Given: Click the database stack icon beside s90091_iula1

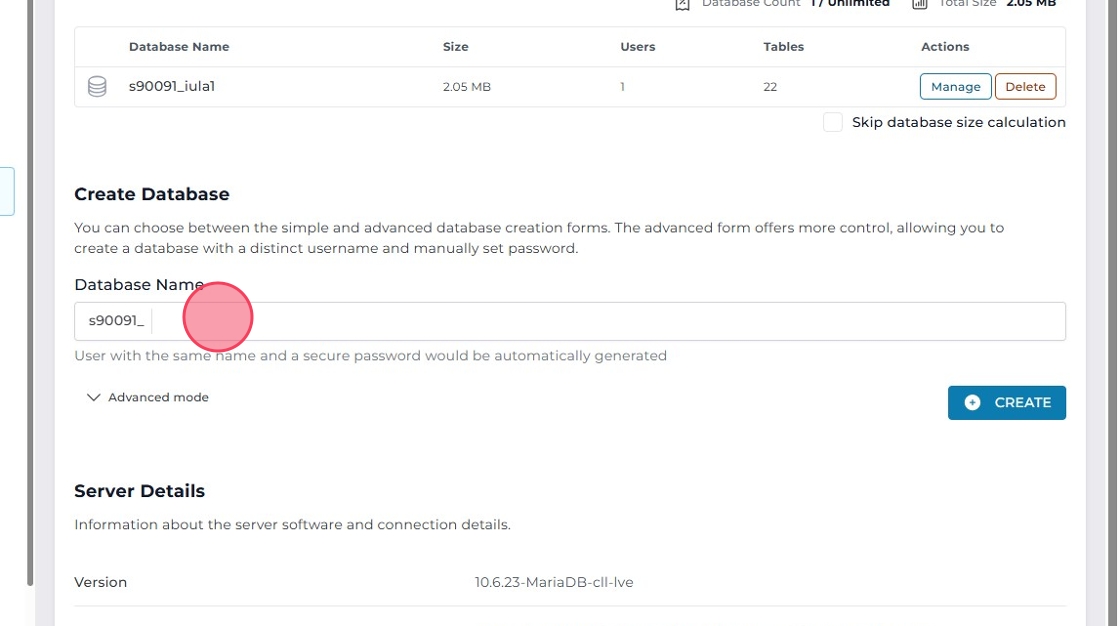Looking at the screenshot, I should pos(97,87).
